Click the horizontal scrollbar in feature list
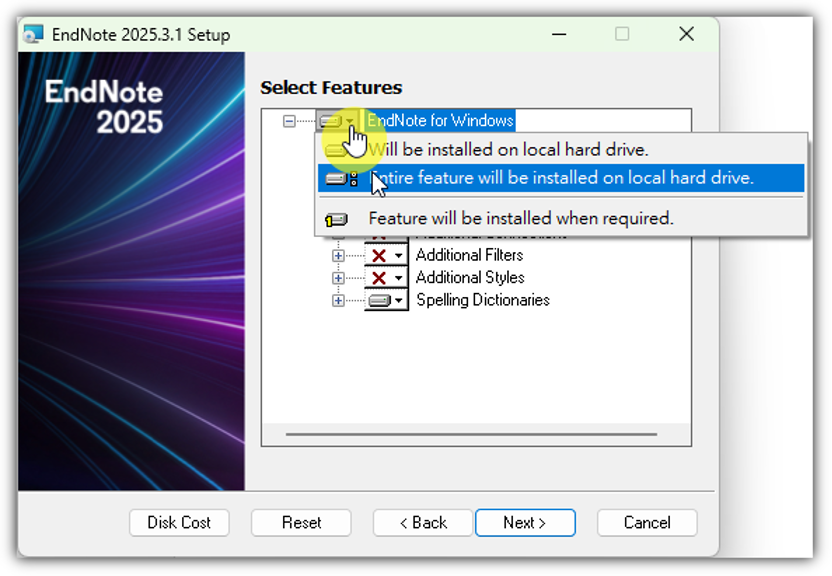Image resolution: width=832 pixels, height=576 pixels. pyautogui.click(x=471, y=434)
